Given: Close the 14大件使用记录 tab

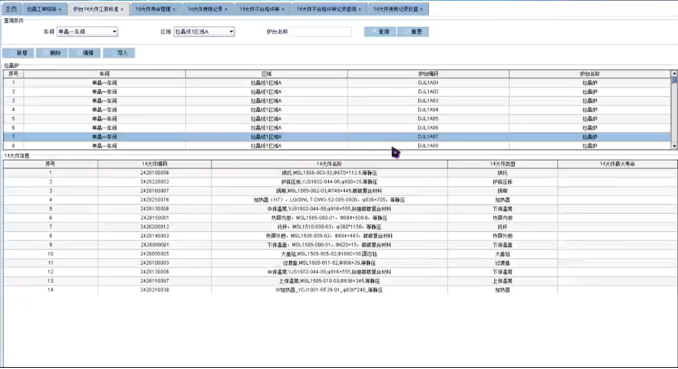Looking at the screenshot, I should click(x=226, y=9).
